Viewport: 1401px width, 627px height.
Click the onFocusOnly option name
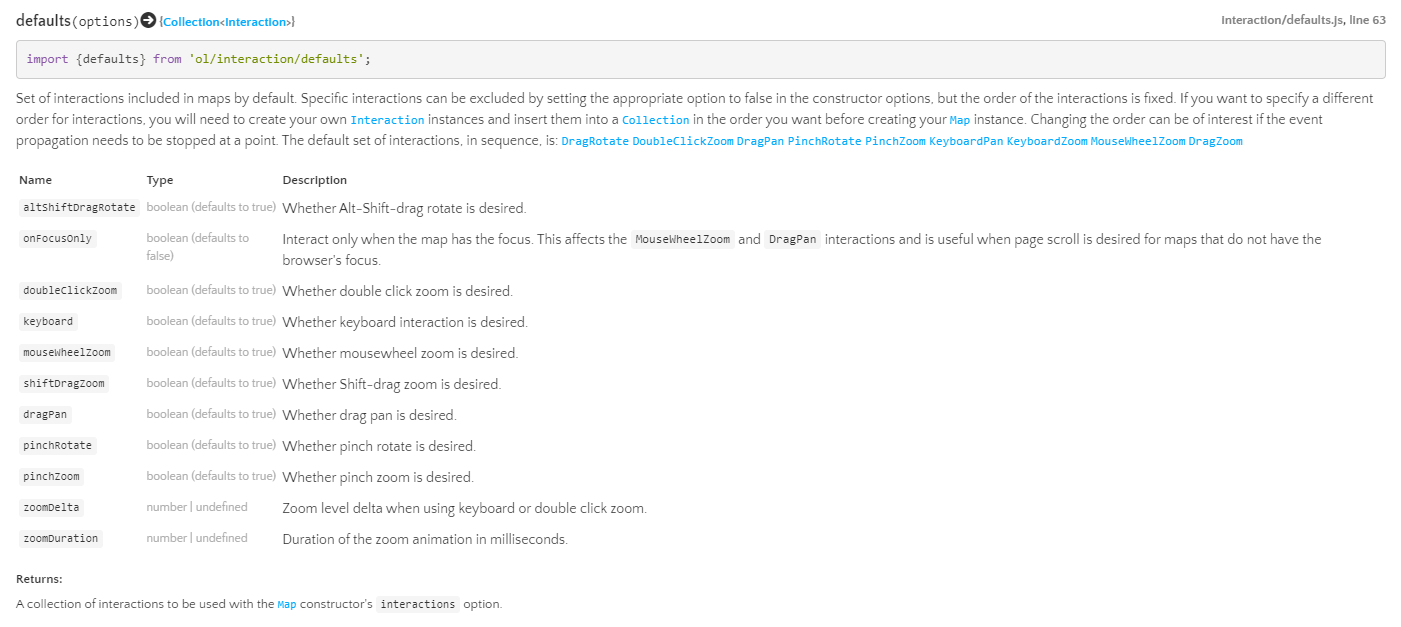tap(58, 239)
